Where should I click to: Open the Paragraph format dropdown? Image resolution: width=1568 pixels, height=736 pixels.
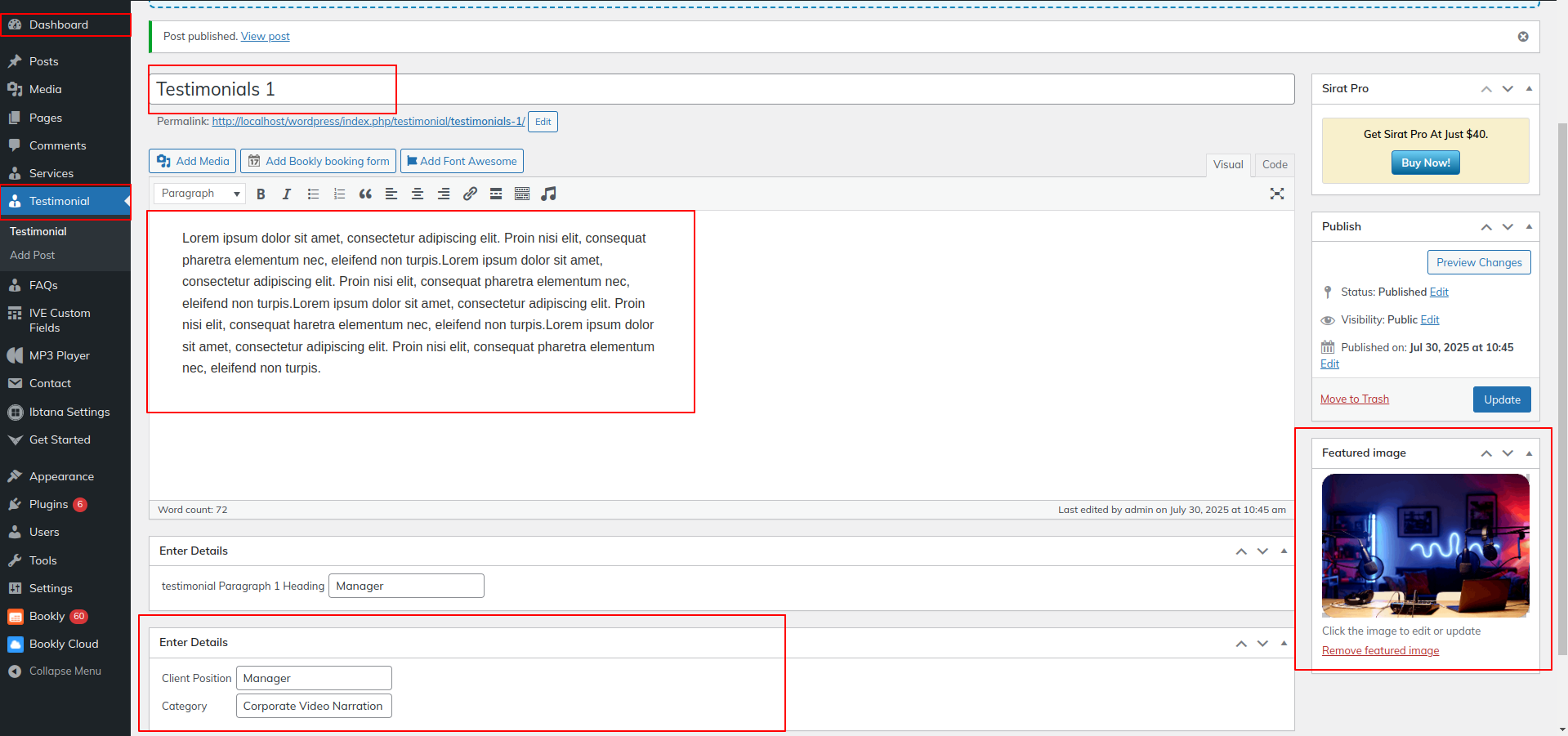200,194
